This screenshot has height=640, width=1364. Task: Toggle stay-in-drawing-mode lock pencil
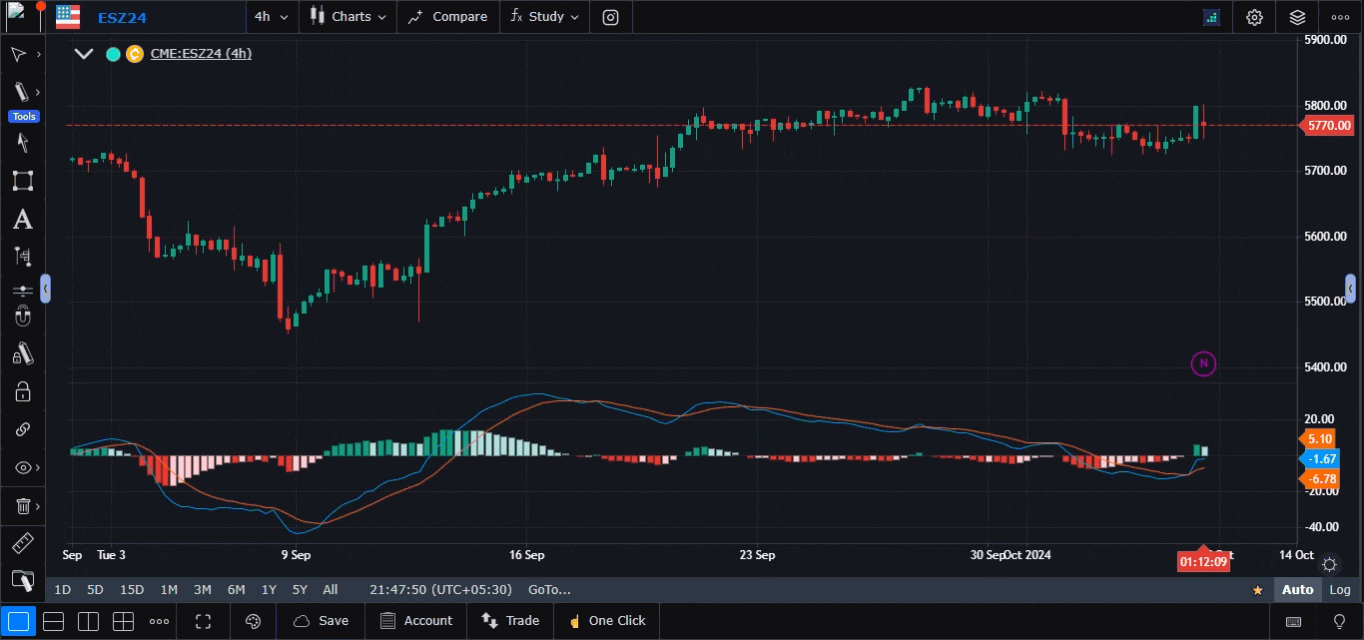tap(22, 354)
